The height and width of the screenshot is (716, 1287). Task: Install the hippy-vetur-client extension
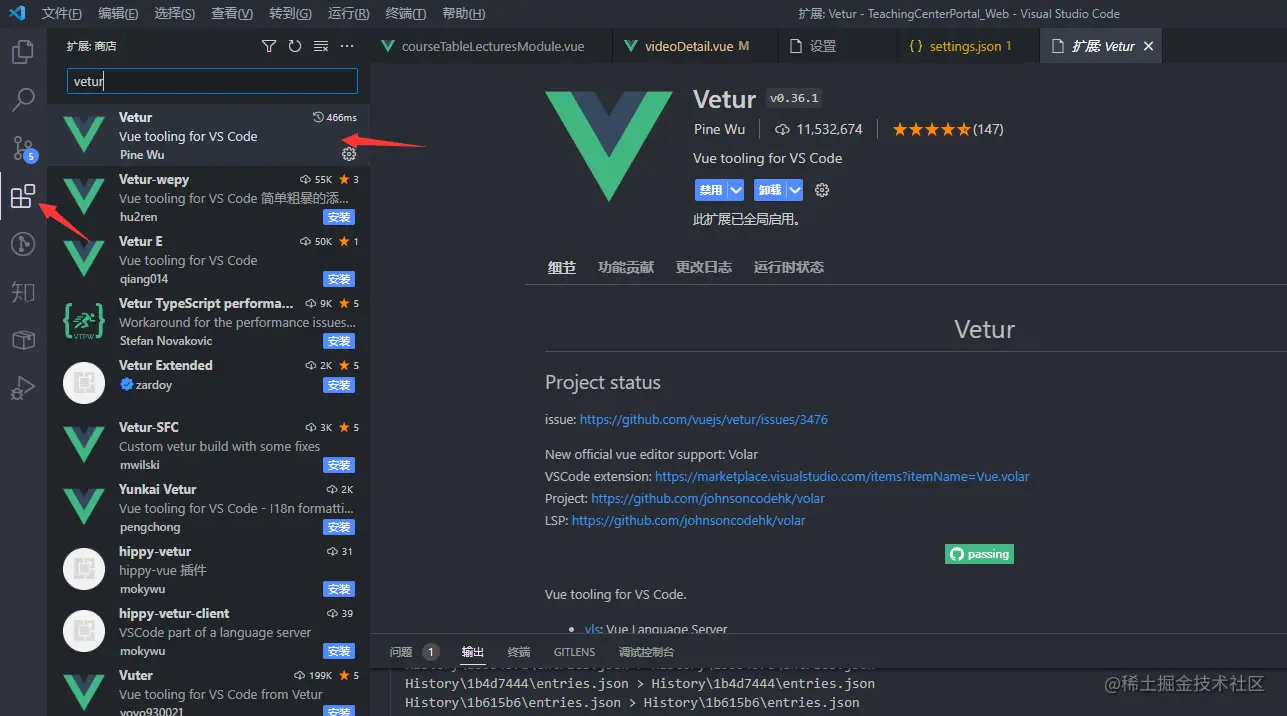tap(339, 651)
